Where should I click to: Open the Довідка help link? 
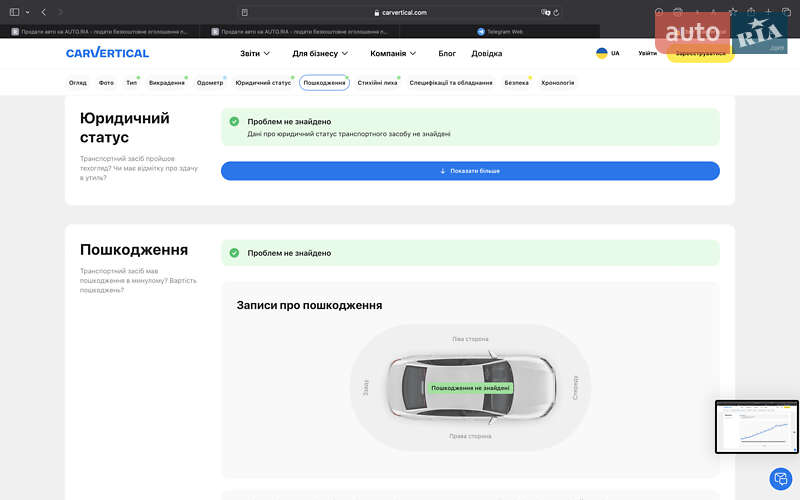tap(487, 53)
